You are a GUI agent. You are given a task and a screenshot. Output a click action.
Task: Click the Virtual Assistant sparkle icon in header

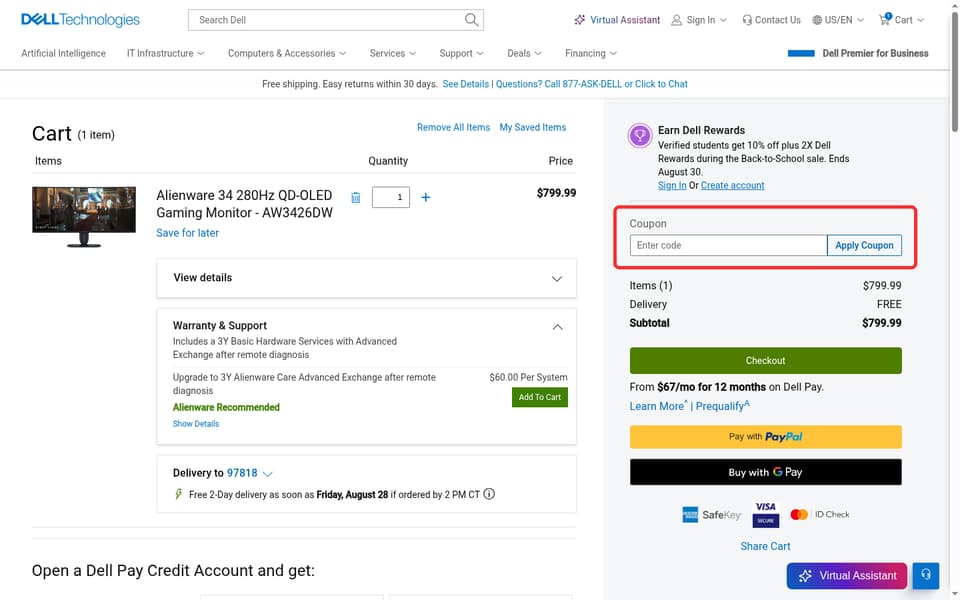580,20
